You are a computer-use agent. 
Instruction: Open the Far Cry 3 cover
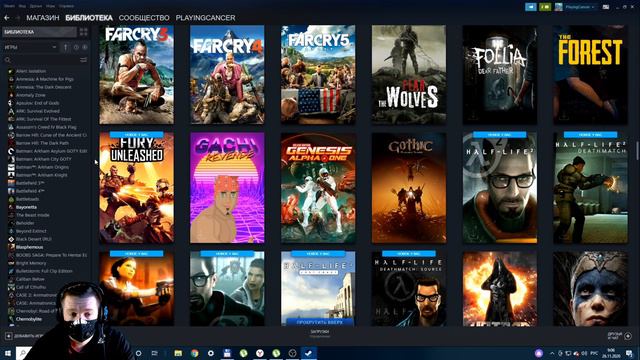point(136,75)
